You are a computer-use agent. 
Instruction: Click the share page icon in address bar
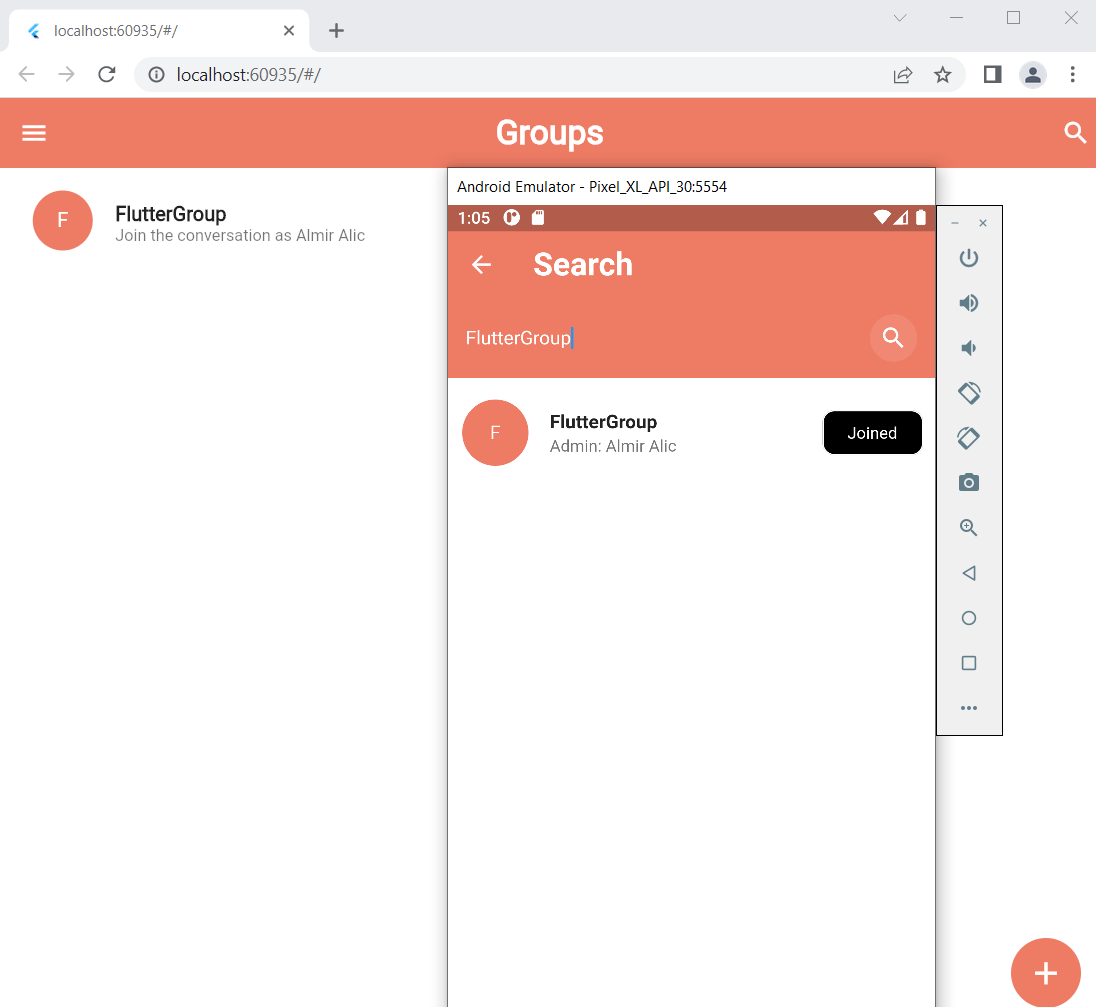[902, 75]
